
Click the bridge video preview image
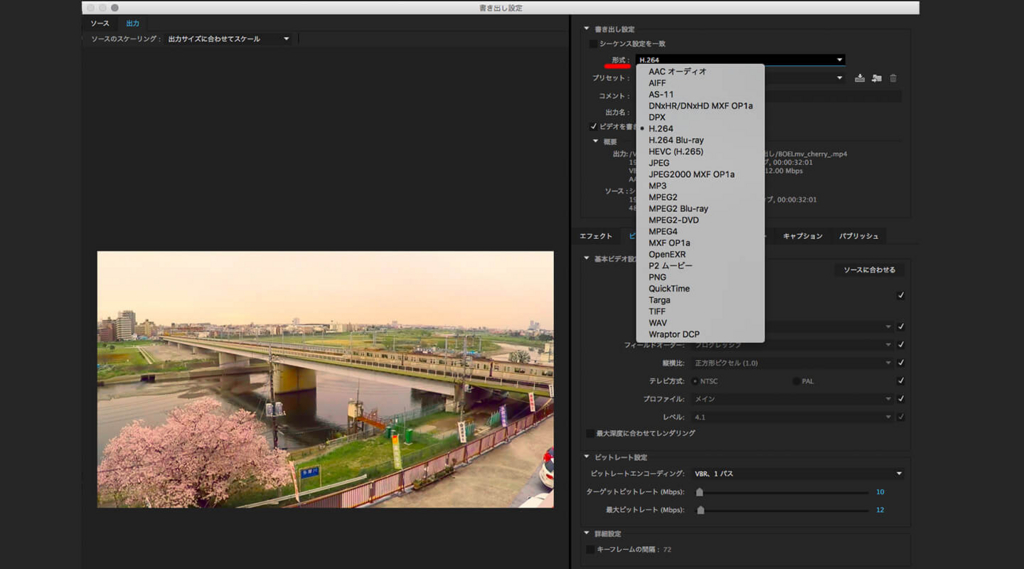click(x=325, y=380)
